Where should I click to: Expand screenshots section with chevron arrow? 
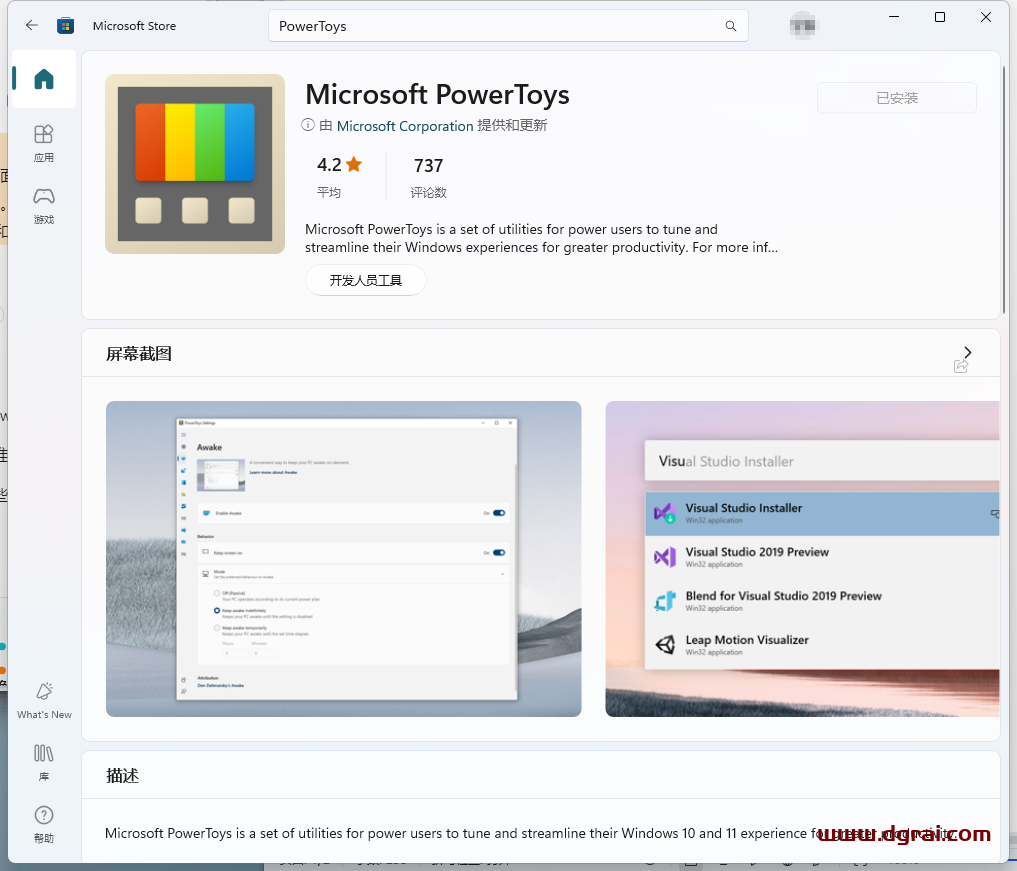point(968,352)
